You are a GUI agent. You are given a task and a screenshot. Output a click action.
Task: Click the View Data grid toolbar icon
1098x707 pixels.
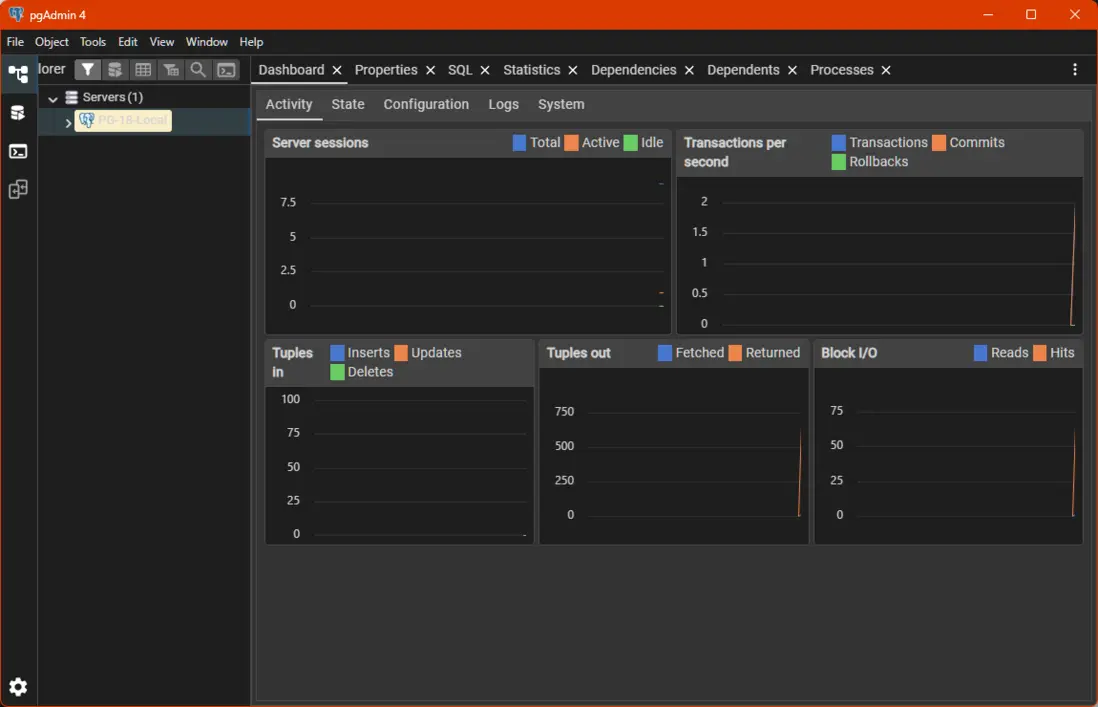click(143, 70)
